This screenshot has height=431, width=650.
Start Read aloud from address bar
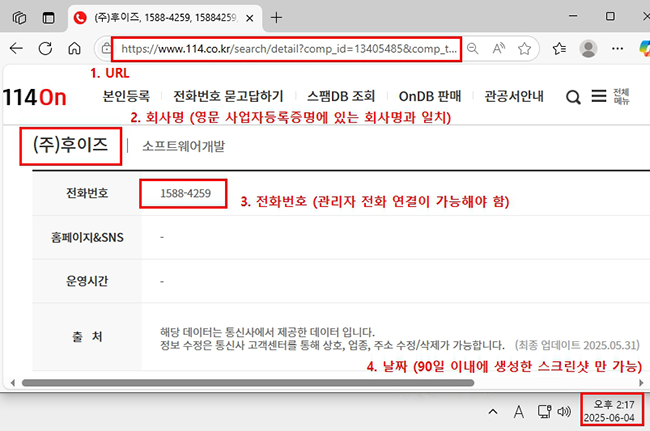click(x=499, y=48)
